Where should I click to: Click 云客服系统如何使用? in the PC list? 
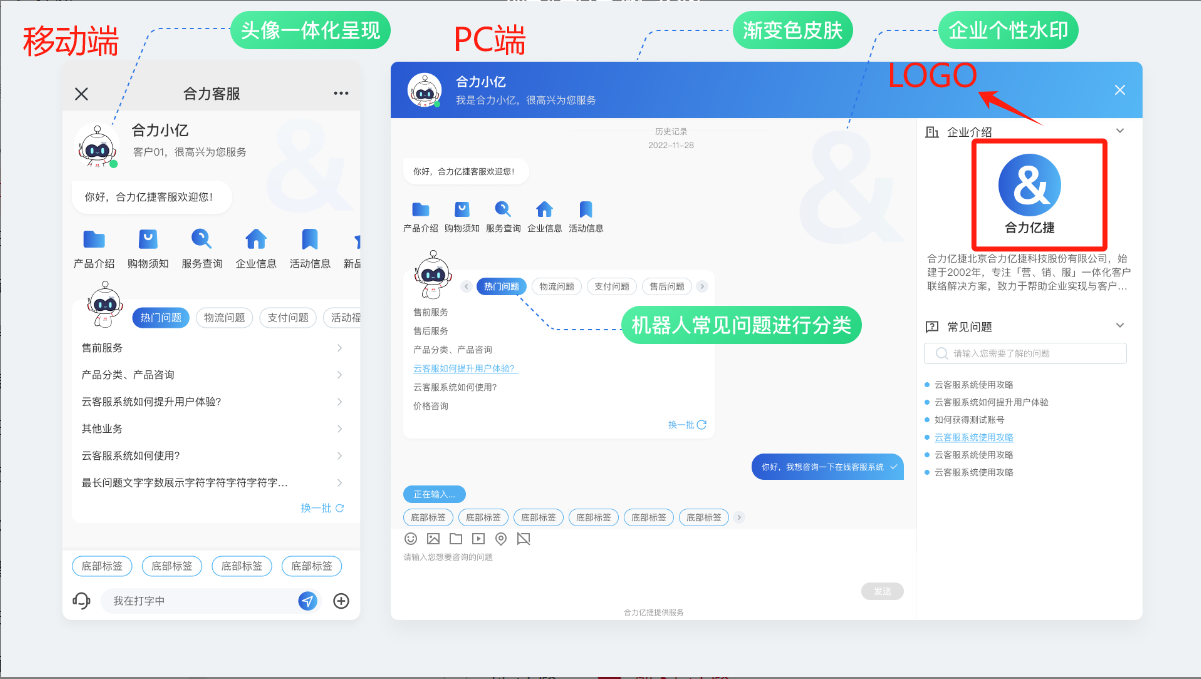455,387
